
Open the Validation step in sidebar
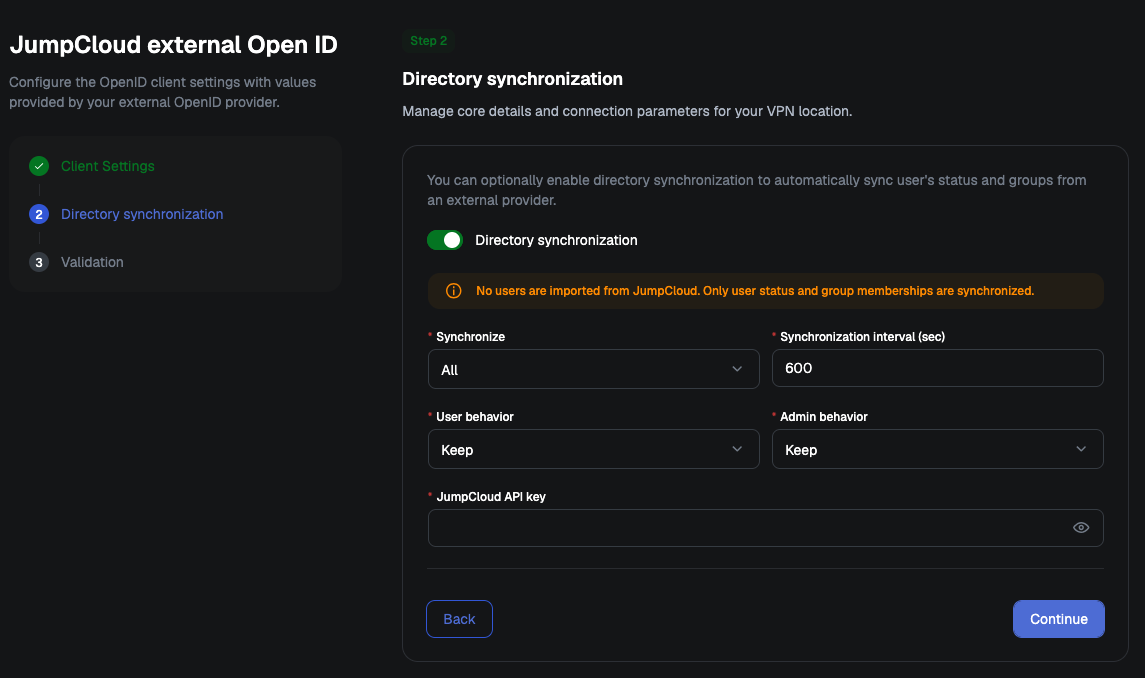click(92, 262)
